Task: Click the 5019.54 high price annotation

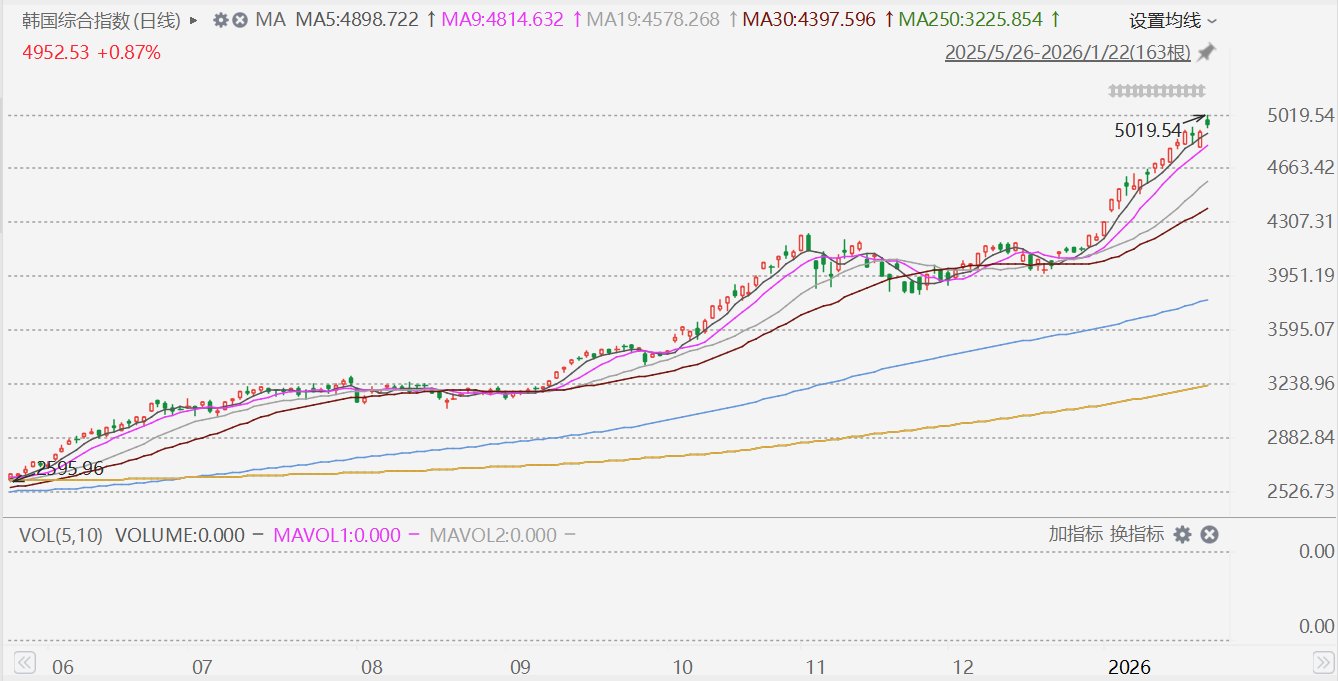Action: [1148, 130]
